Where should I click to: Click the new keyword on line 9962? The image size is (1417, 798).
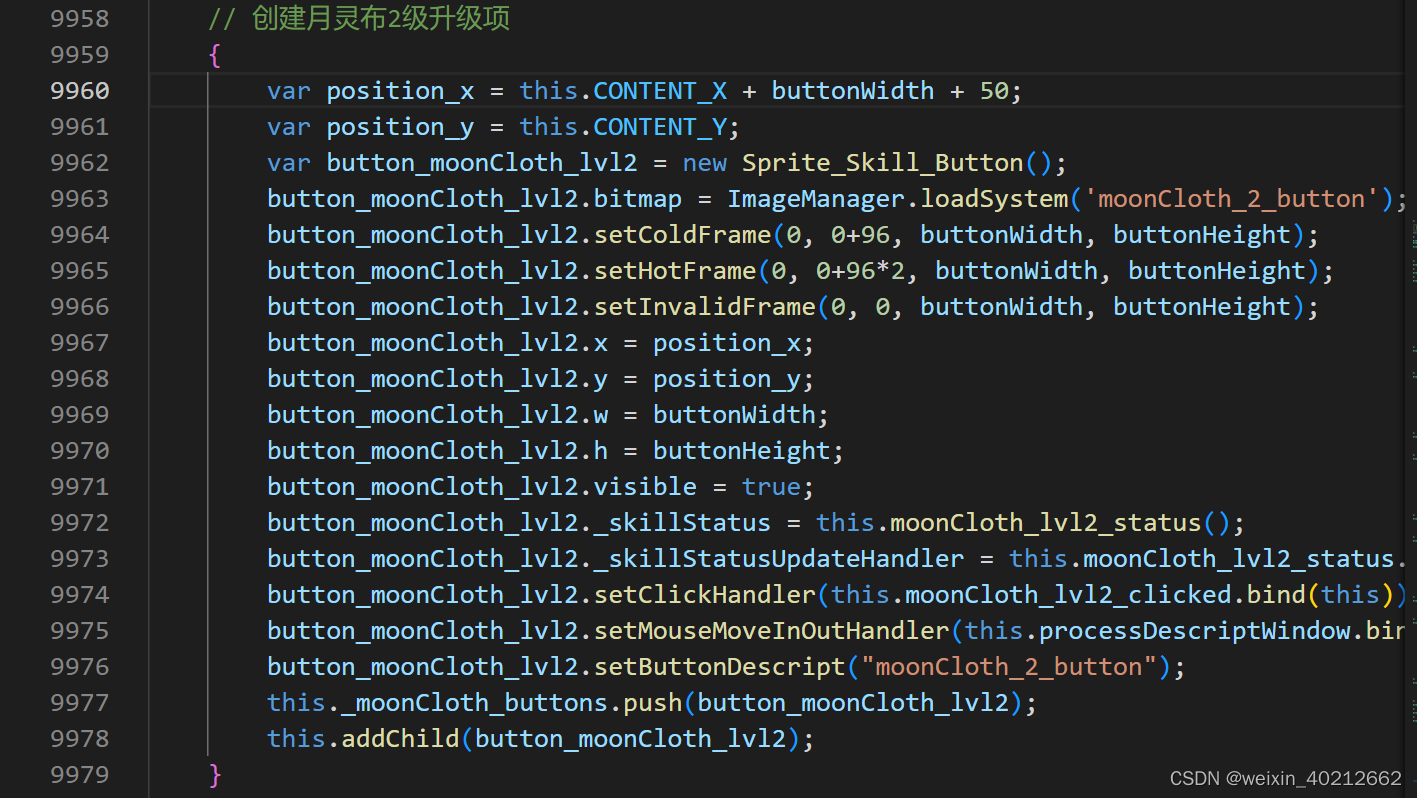[705, 163]
